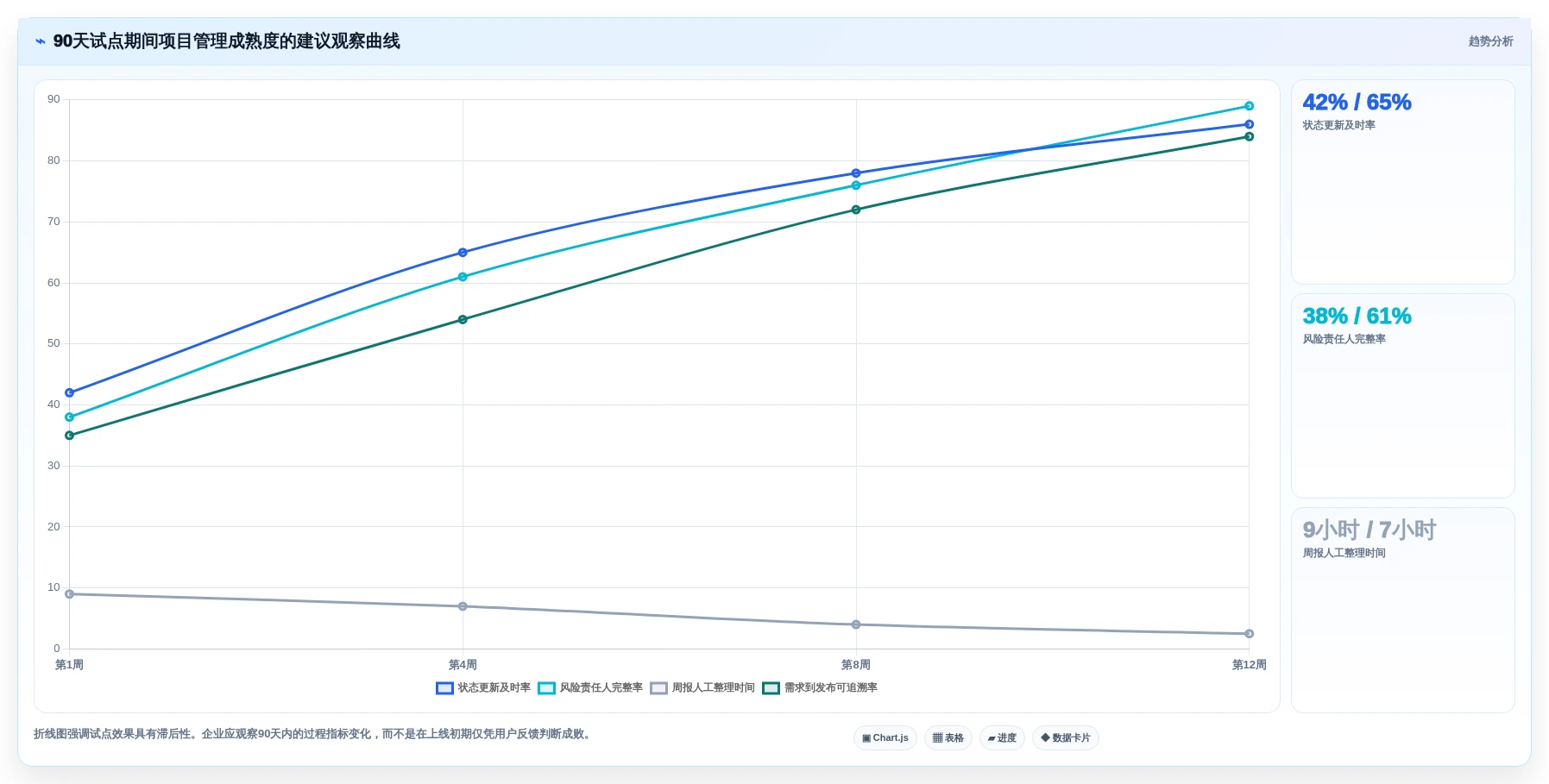Toggle the 风险责任人完整率 legend series
This screenshot has width=1549, height=784.
[x=590, y=688]
